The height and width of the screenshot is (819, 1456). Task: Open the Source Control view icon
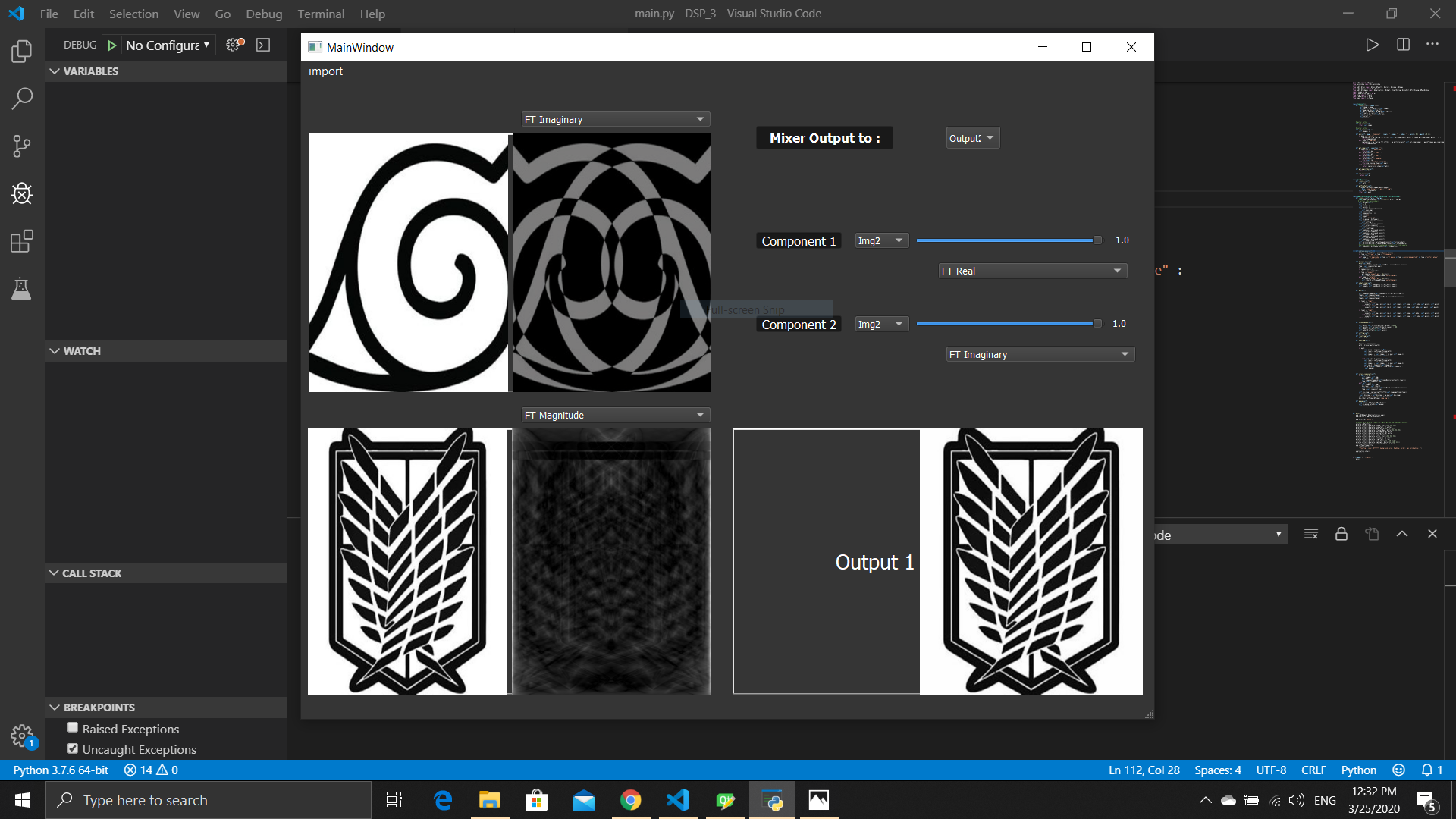22,146
